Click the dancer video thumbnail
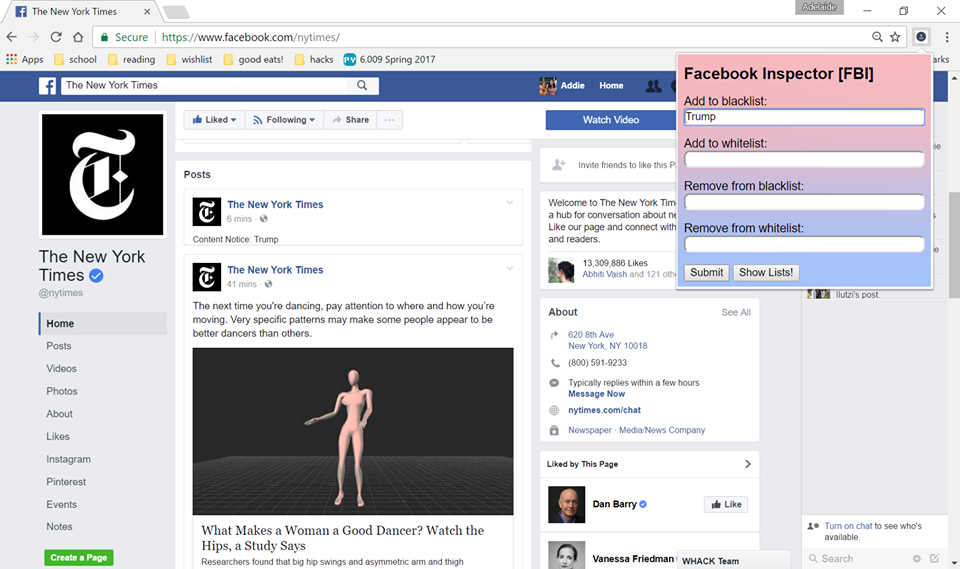The width and height of the screenshot is (960, 569). point(353,431)
